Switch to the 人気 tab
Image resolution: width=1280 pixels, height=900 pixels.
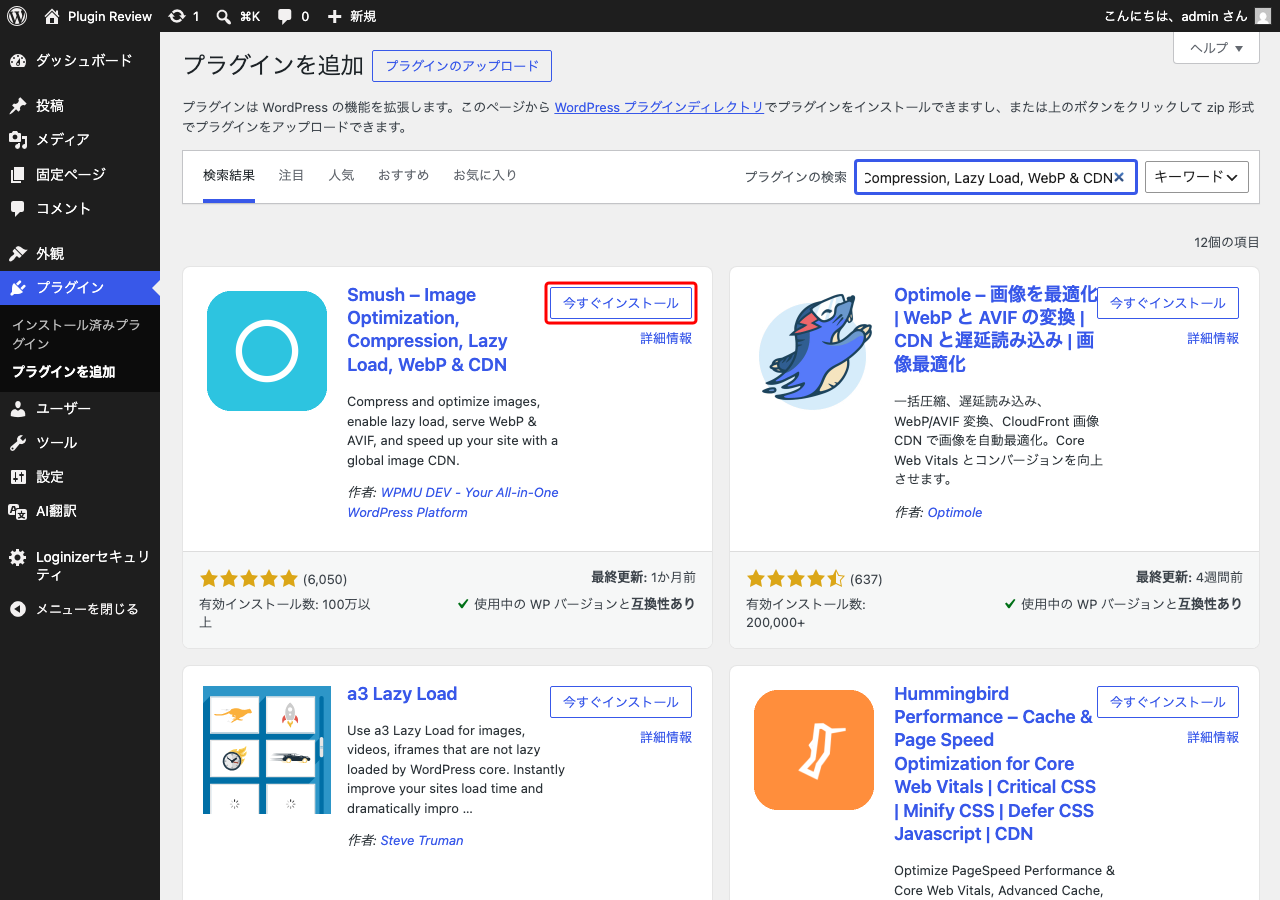[x=341, y=176]
